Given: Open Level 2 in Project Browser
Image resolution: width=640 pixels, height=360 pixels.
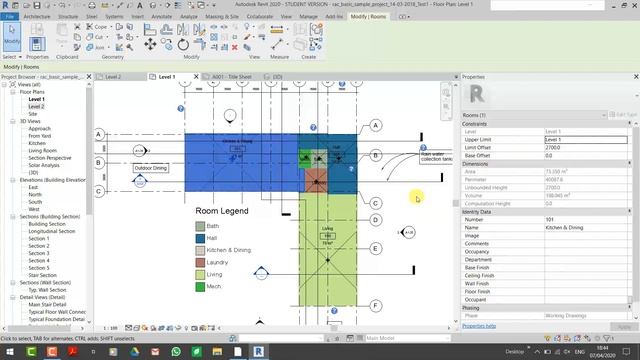Looking at the screenshot, I should (x=36, y=107).
